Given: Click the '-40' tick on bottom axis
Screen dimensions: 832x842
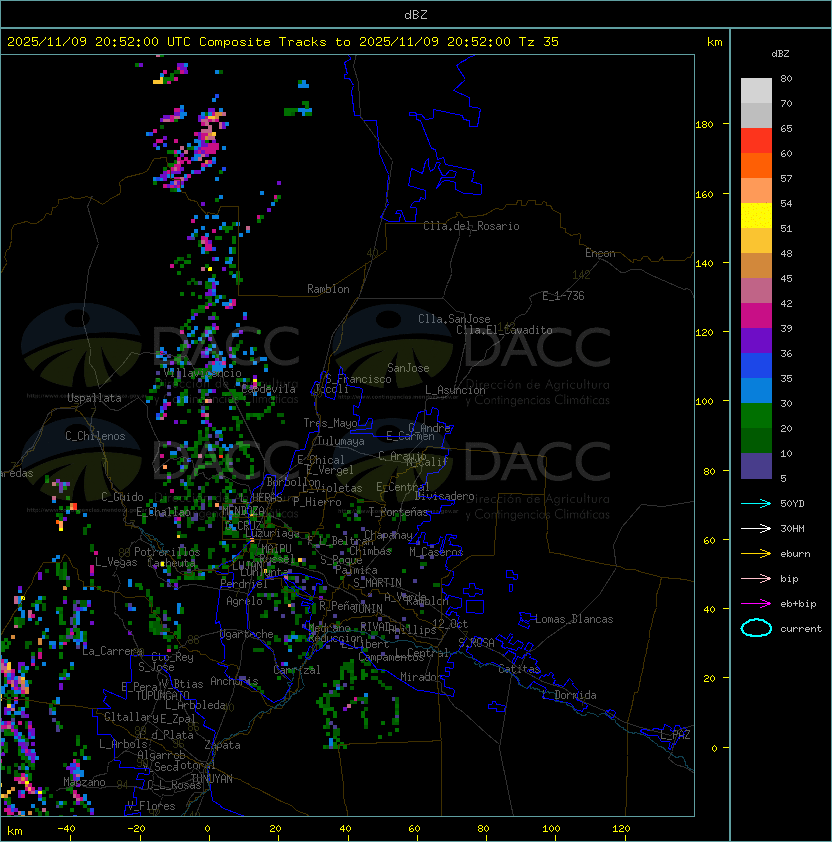Looking at the screenshot, I should pos(66,829).
